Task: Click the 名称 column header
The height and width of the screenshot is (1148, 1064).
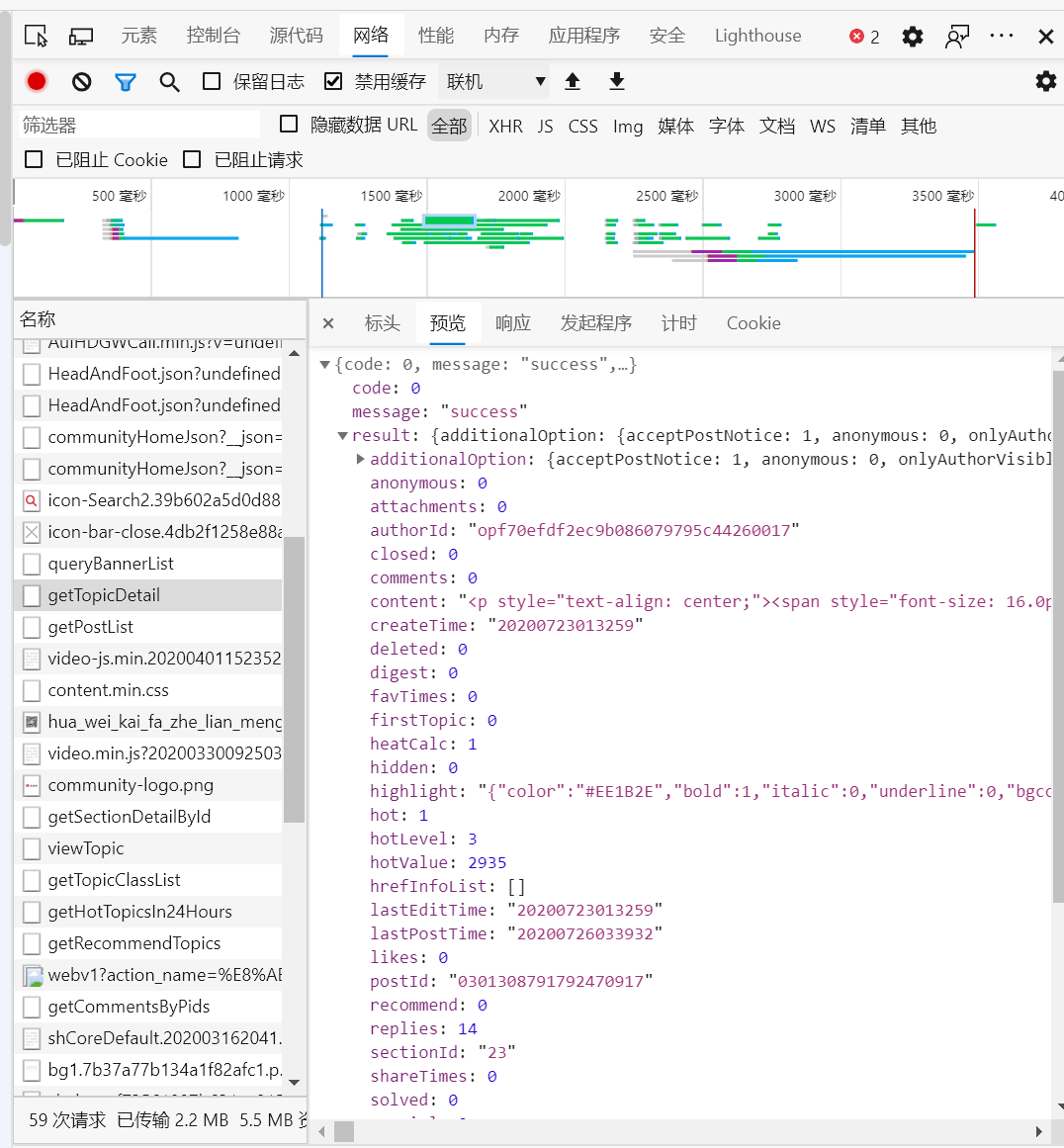Action: pyautogui.click(x=160, y=319)
